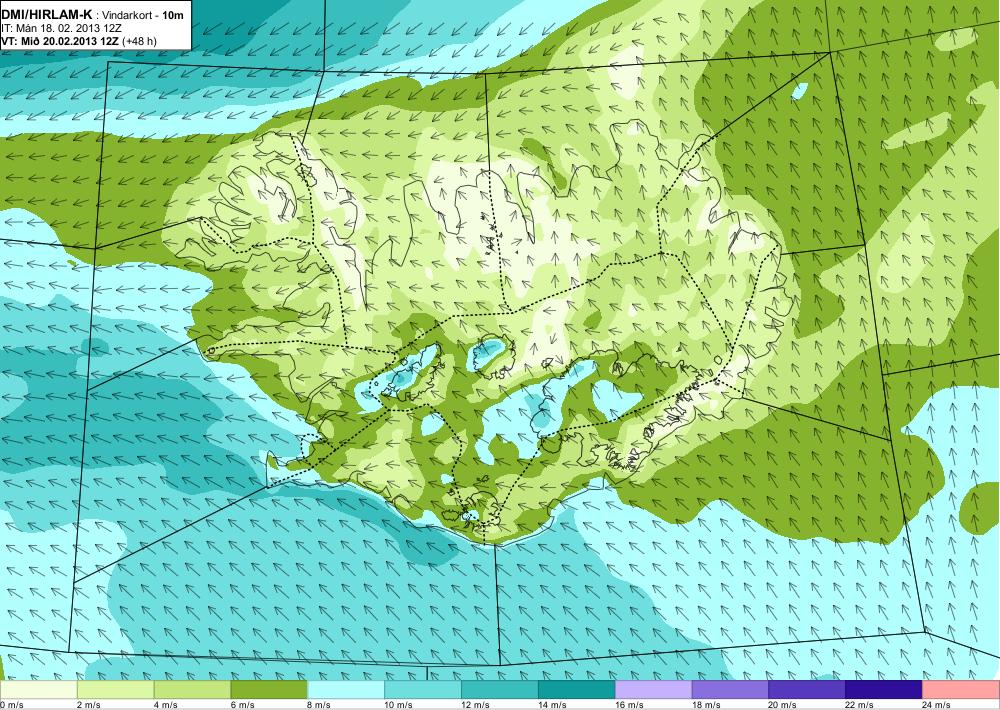Click the 16 m/s lavender legend swatch
Screen dimensions: 1000x710
(653, 690)
